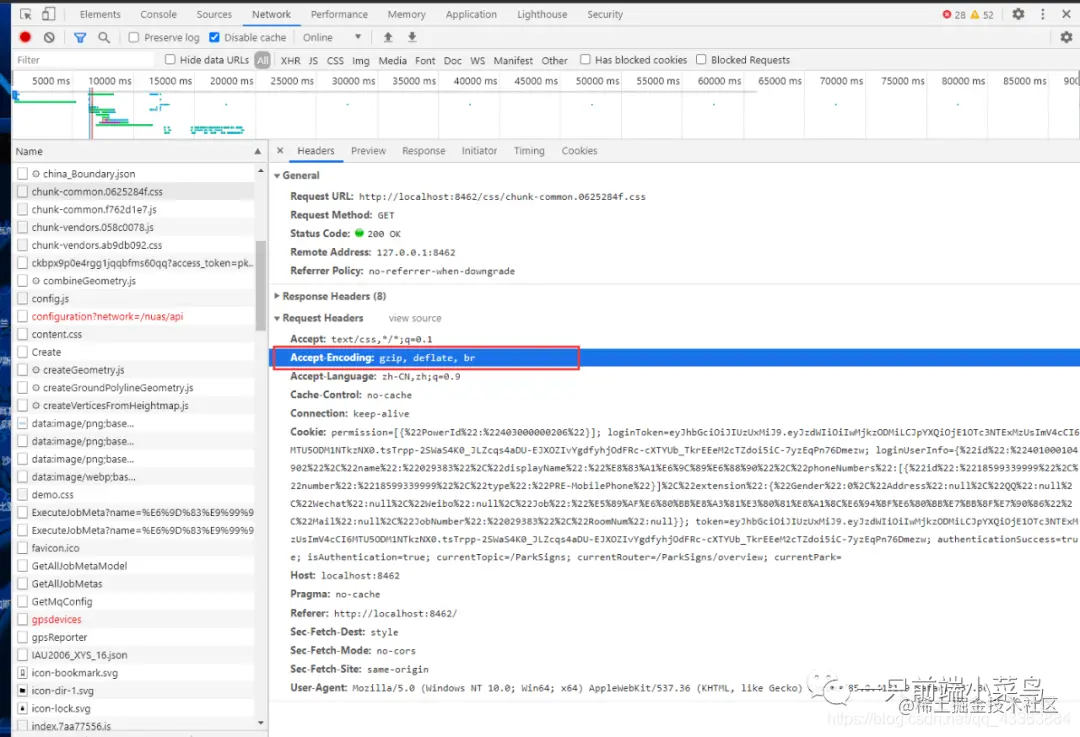This screenshot has width=1080, height=737.
Task: Toggle the network filter funnel icon
Action: (80, 37)
